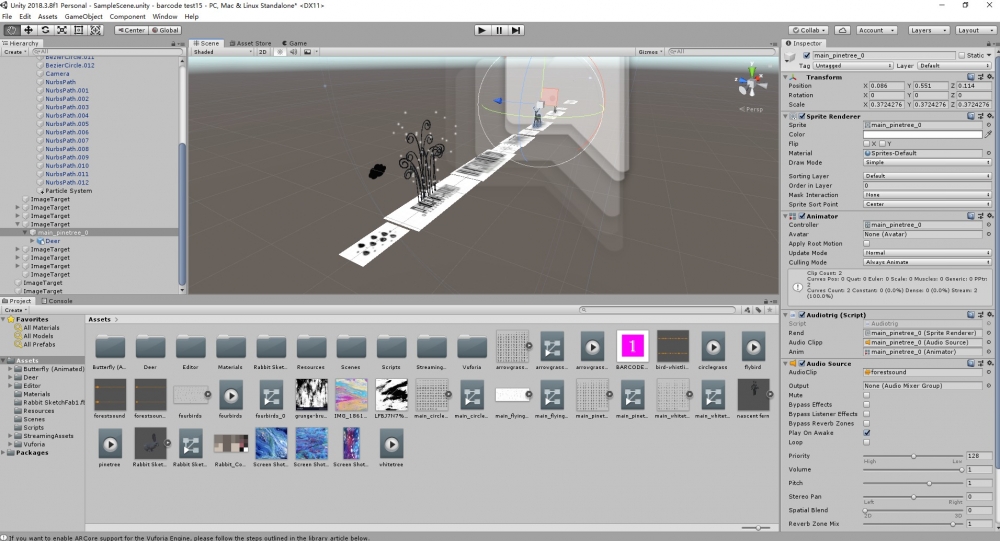Click the Sprite Renderer color swatch
The width and height of the screenshot is (1000, 541).
(922, 135)
